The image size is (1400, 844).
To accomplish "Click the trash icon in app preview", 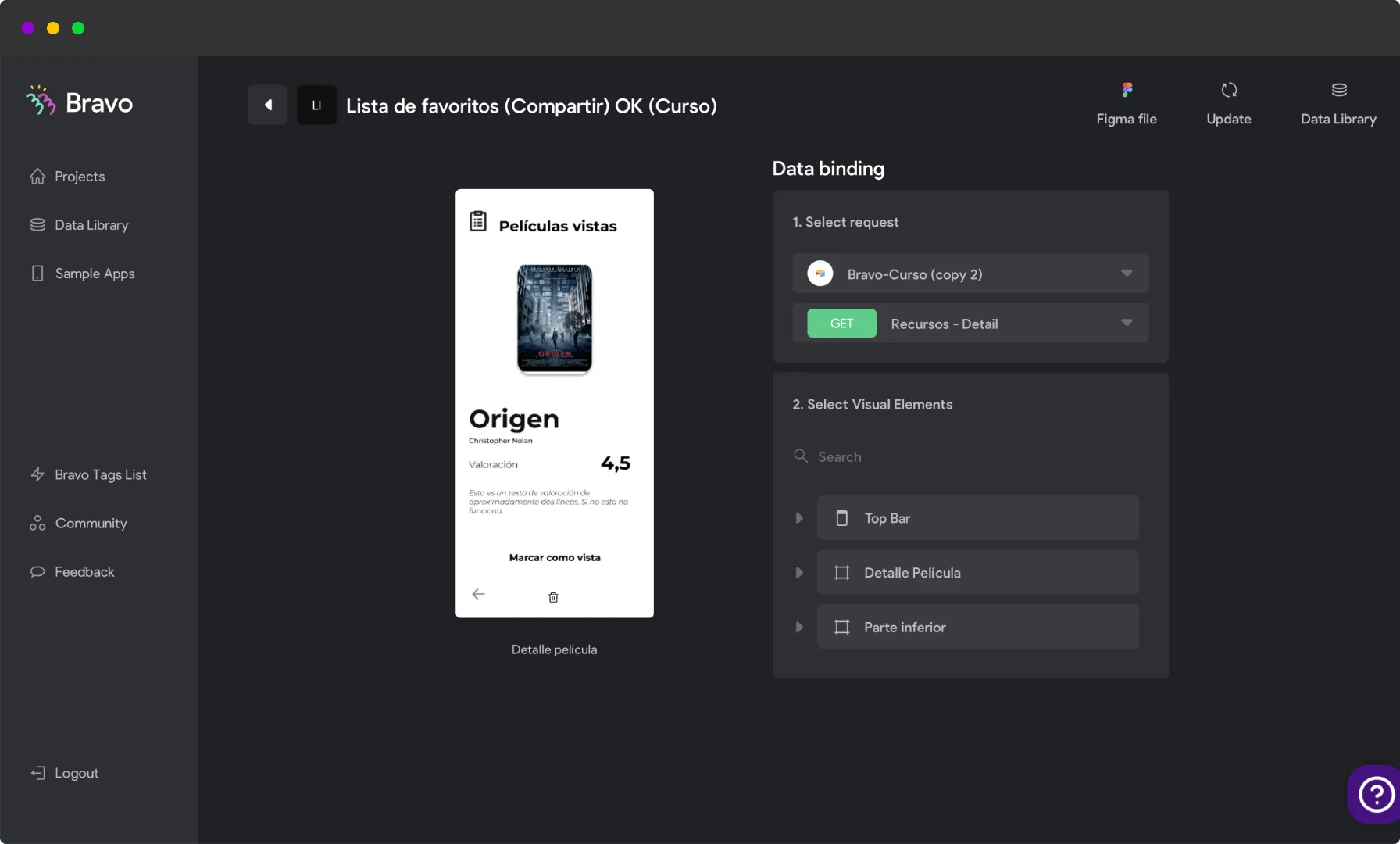I will [x=553, y=597].
